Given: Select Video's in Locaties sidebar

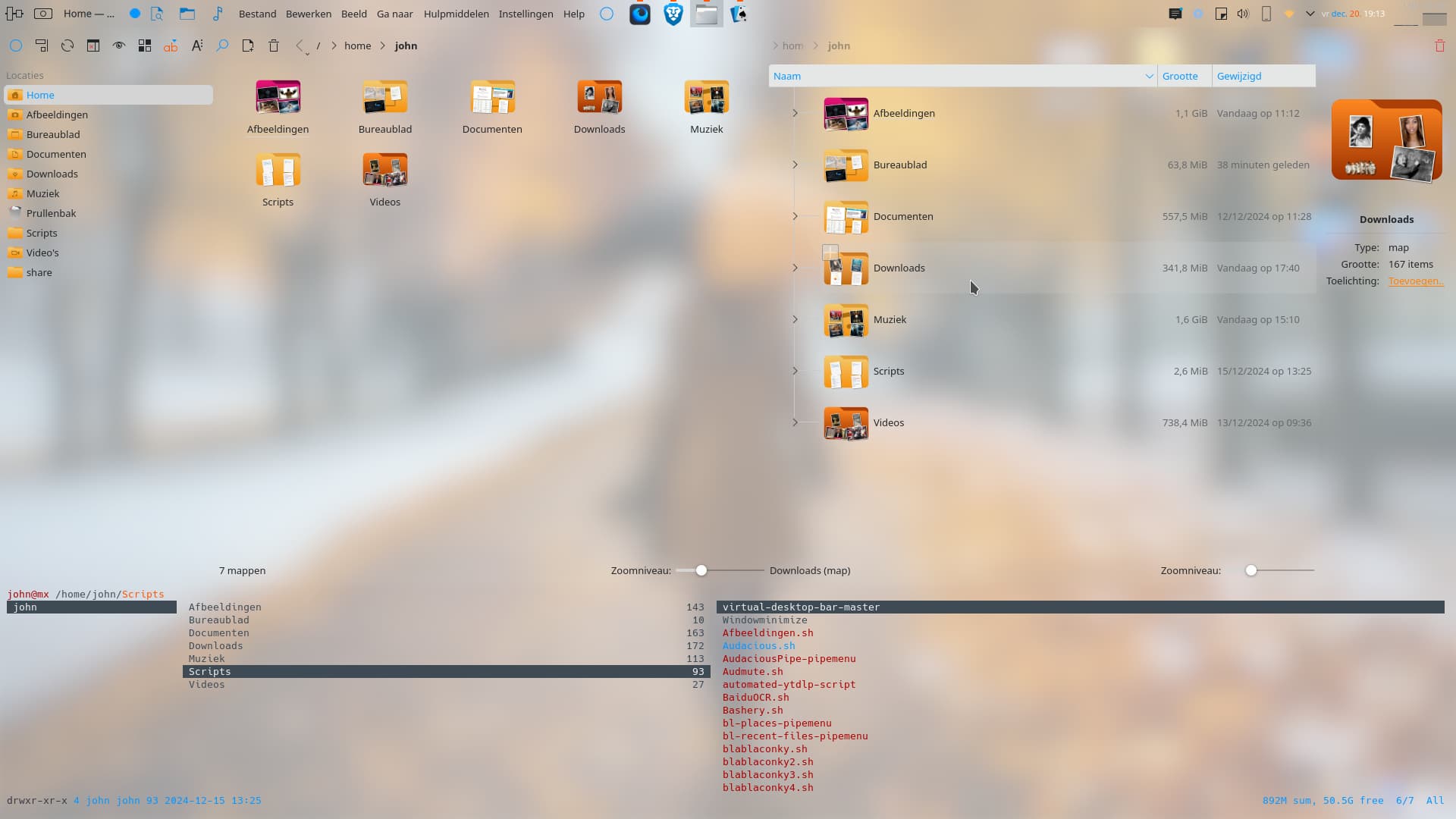Looking at the screenshot, I should [x=108, y=253].
